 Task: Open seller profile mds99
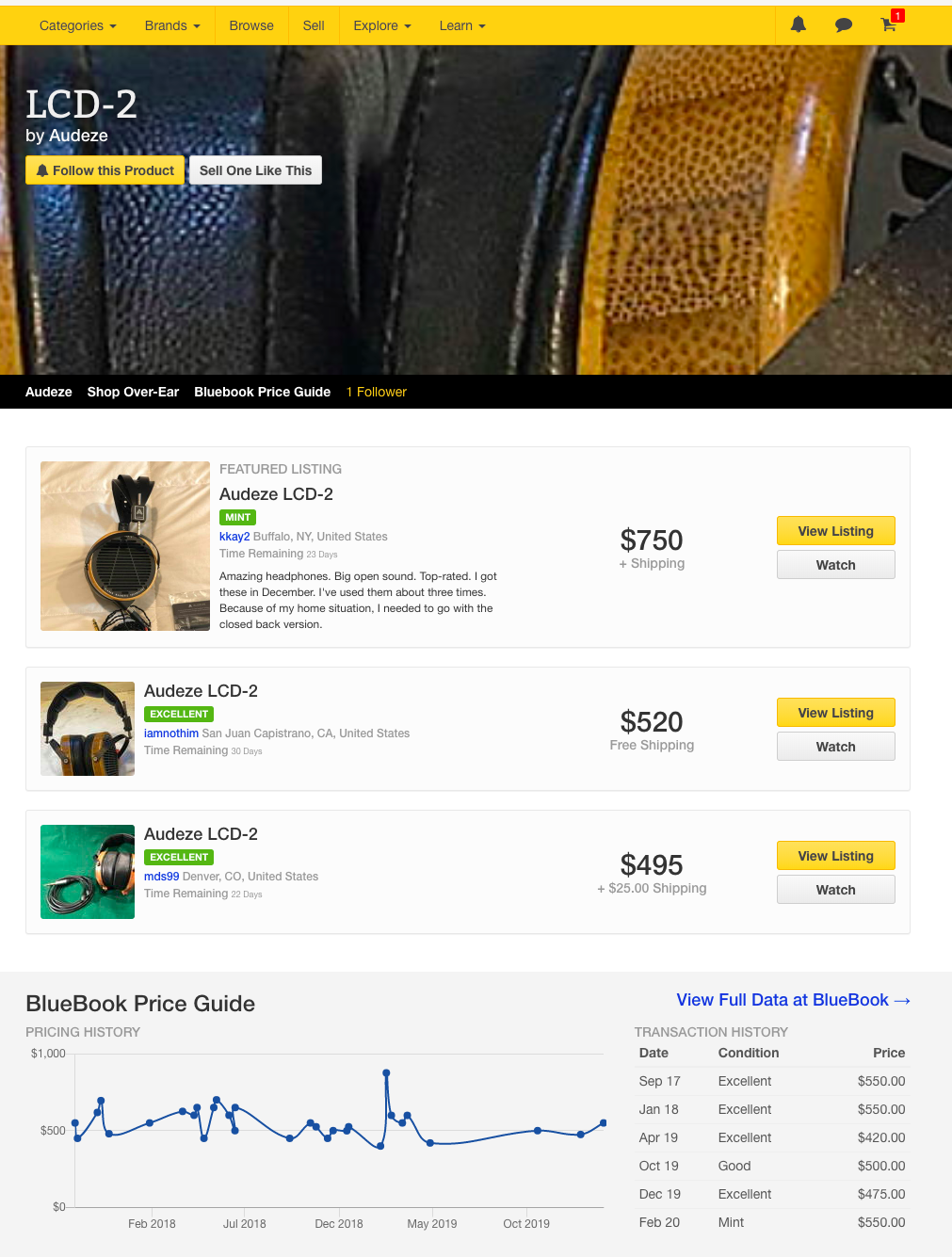point(161,877)
